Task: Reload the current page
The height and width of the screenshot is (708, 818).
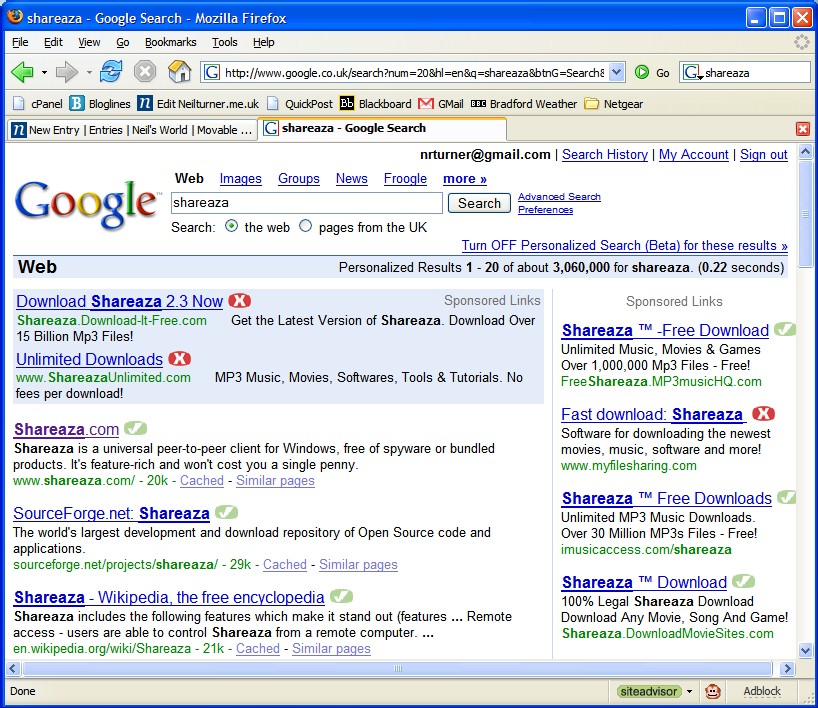Action: click(x=111, y=71)
